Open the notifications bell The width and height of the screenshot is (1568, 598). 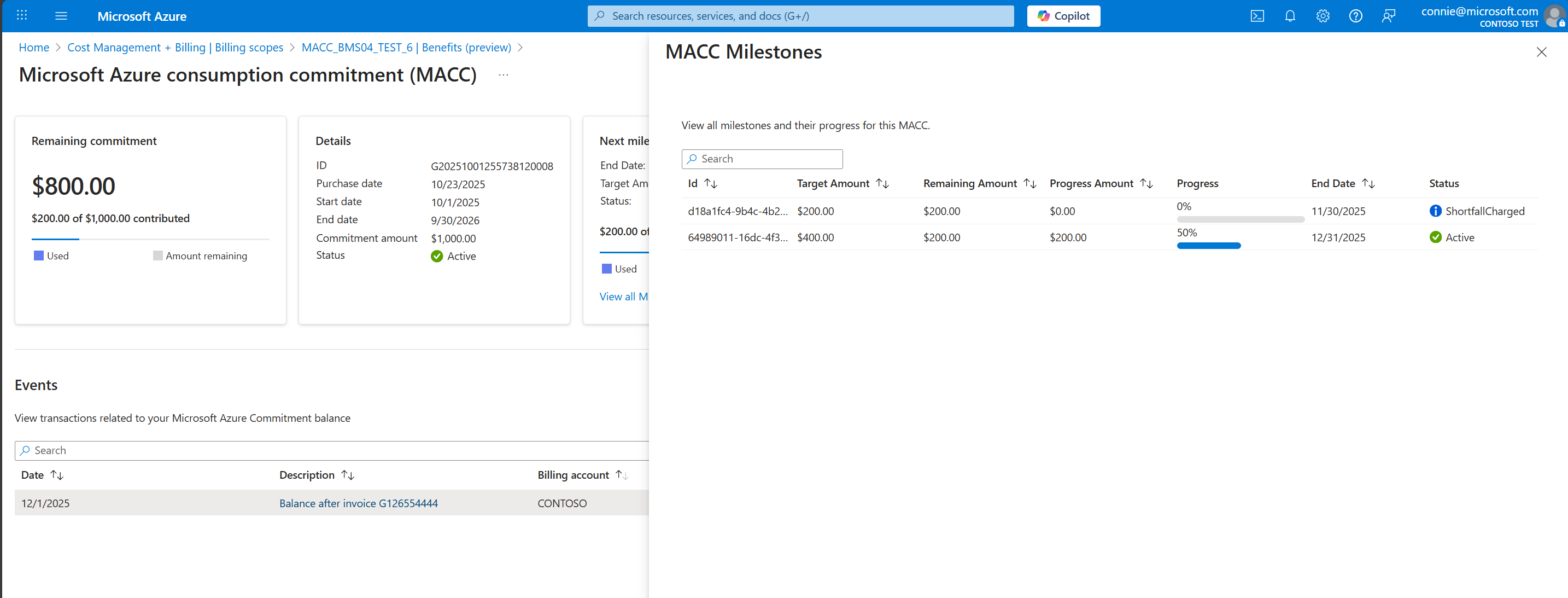click(x=1290, y=16)
